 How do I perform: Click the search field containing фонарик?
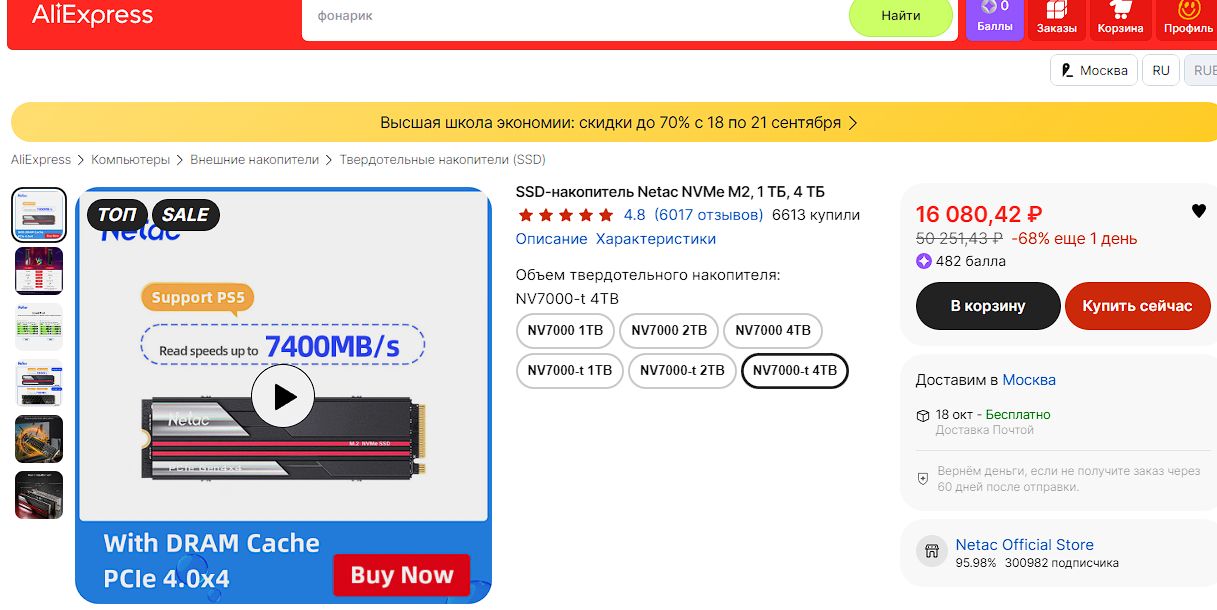pyautogui.click(x=575, y=16)
